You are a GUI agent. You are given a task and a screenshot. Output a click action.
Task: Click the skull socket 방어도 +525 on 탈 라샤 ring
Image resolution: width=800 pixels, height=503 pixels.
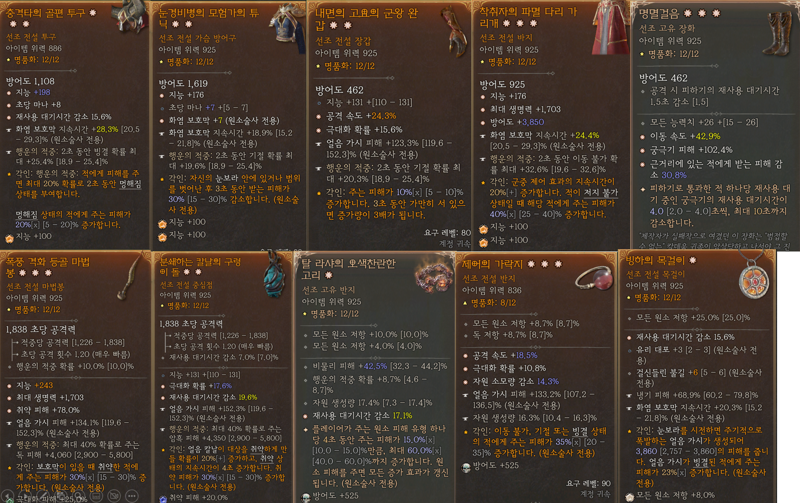coord(330,496)
